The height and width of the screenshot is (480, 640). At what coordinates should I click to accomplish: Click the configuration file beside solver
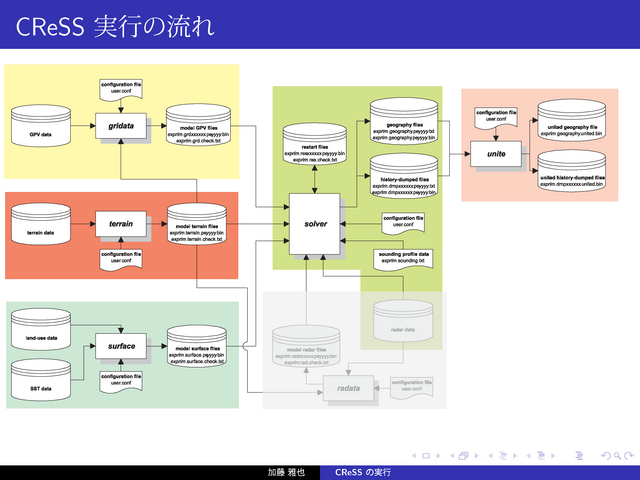coord(403,223)
